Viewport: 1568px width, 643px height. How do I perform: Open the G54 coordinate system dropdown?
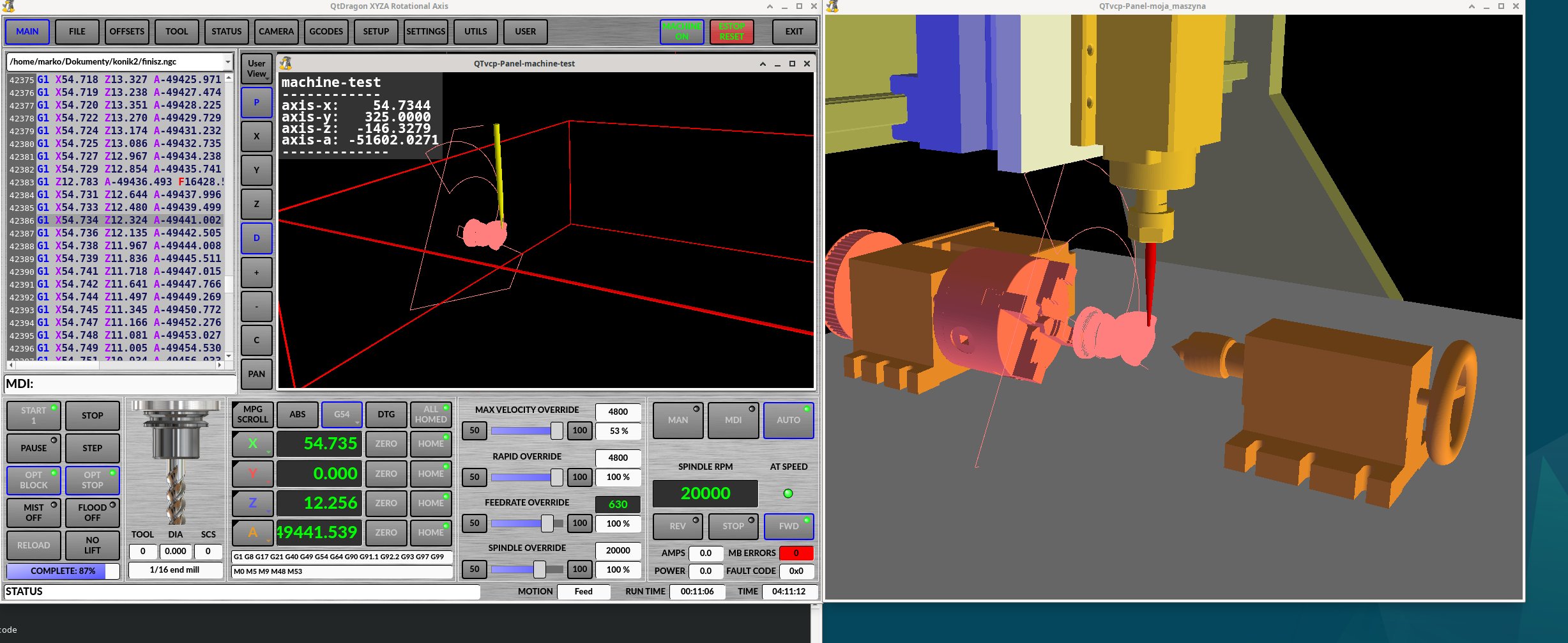342,414
